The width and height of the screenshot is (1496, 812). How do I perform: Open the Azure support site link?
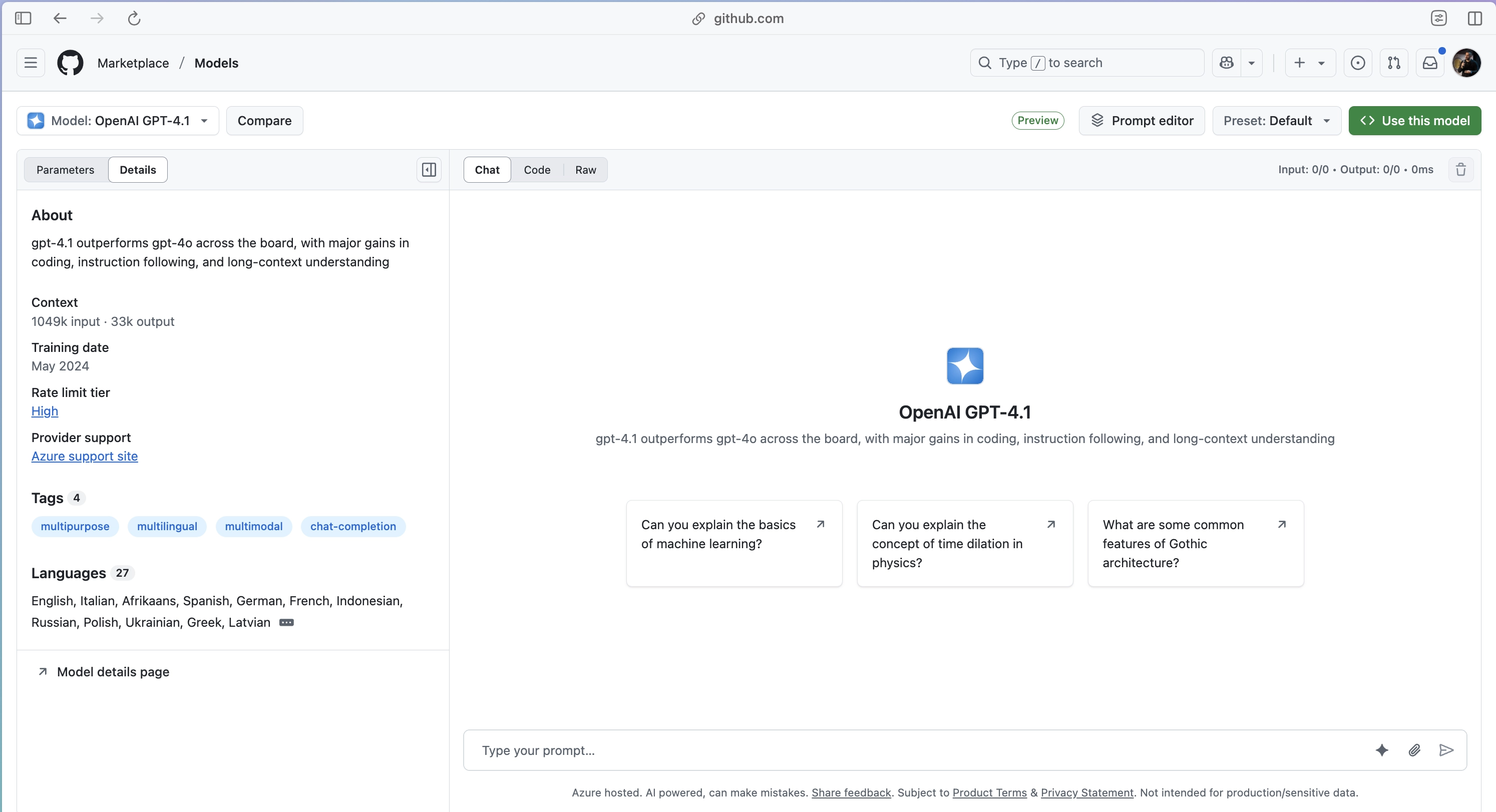[x=85, y=457]
